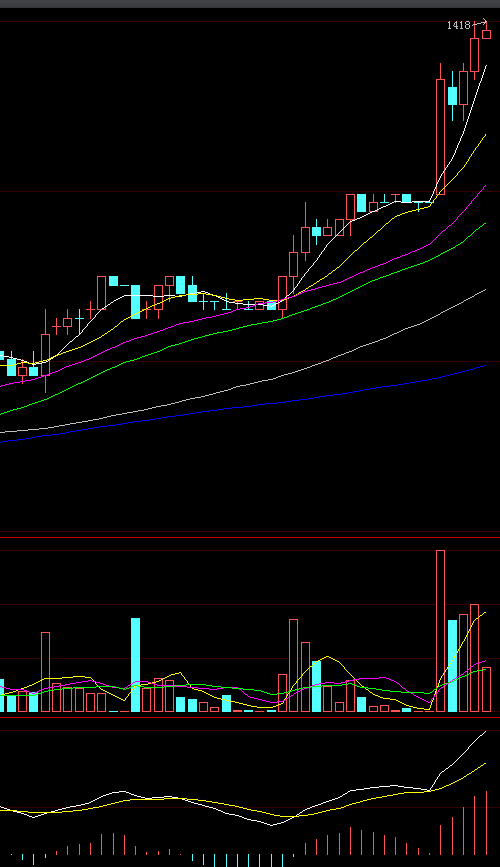This screenshot has height=867, width=500.
Task: Select the yellow volume average line in volume panel
Action: (x=326, y=657)
